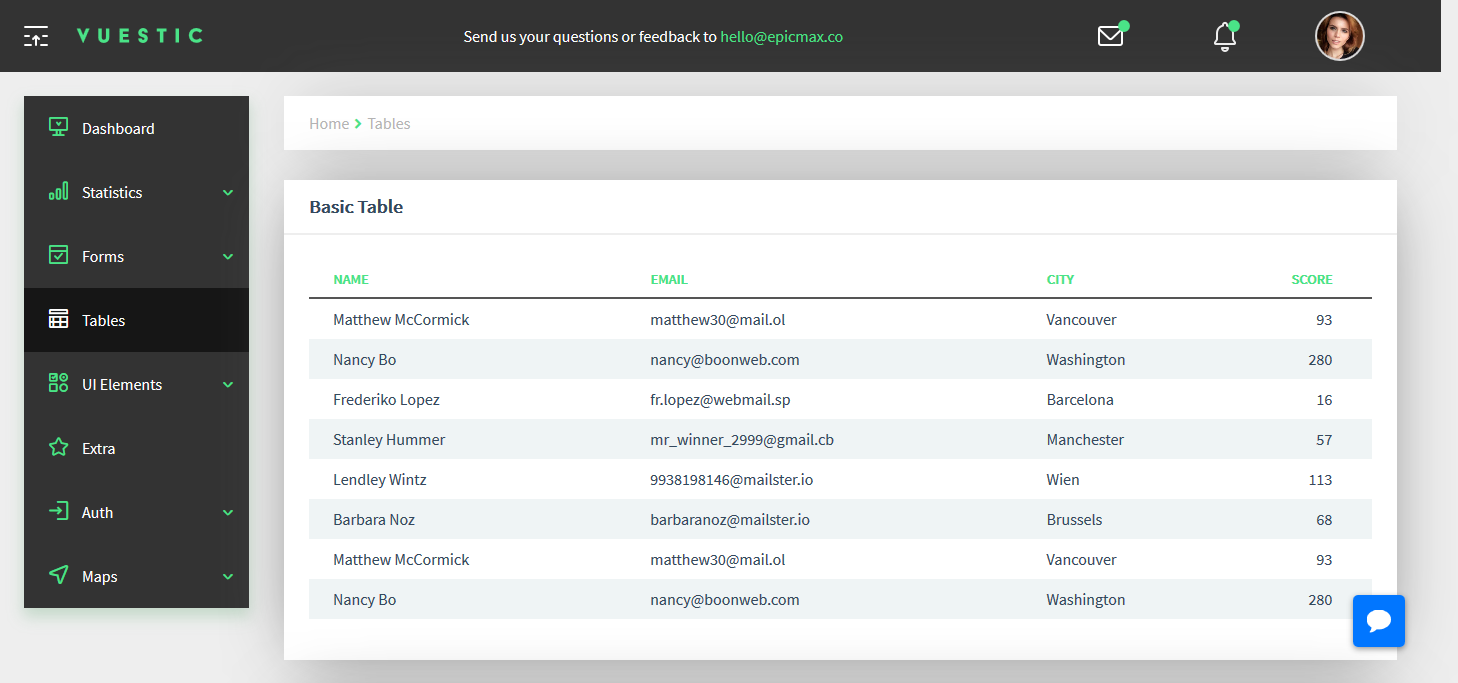The height and width of the screenshot is (683, 1458).
Task: Open Forms menu item
Action: tap(136, 256)
